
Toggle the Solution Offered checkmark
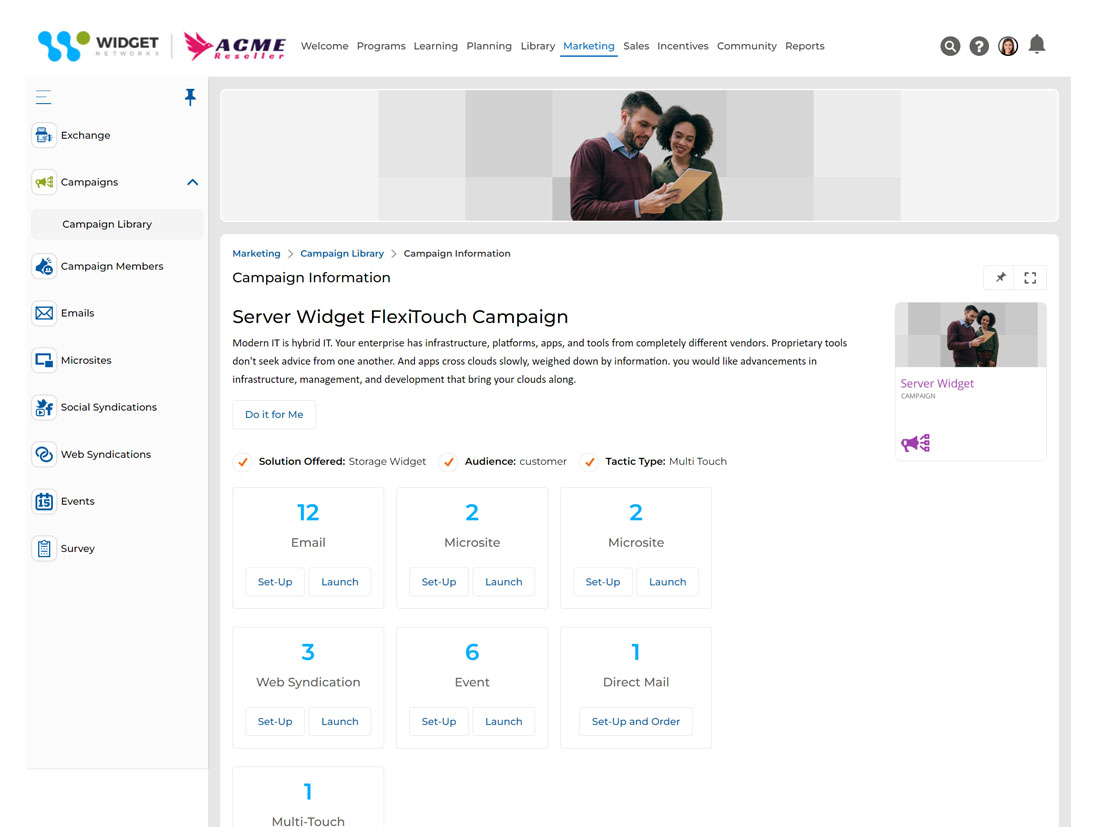[242, 462]
